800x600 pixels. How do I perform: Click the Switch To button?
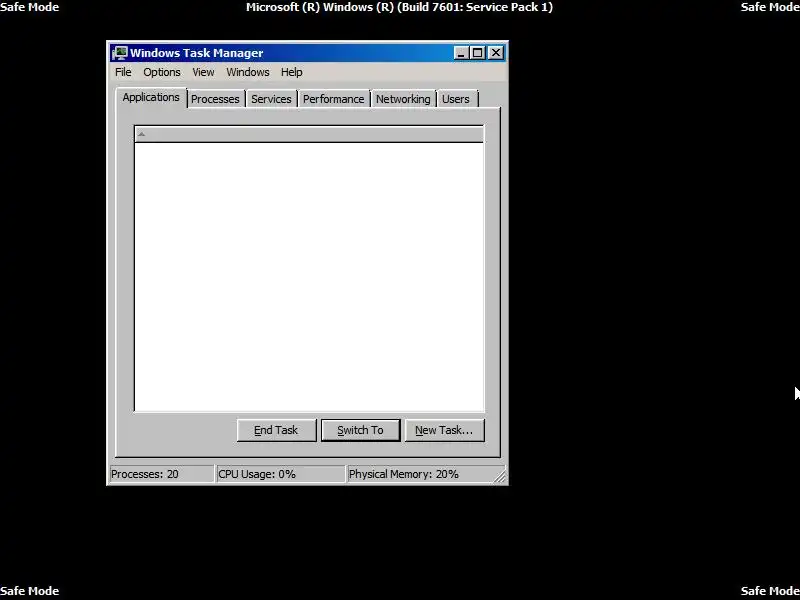click(360, 430)
